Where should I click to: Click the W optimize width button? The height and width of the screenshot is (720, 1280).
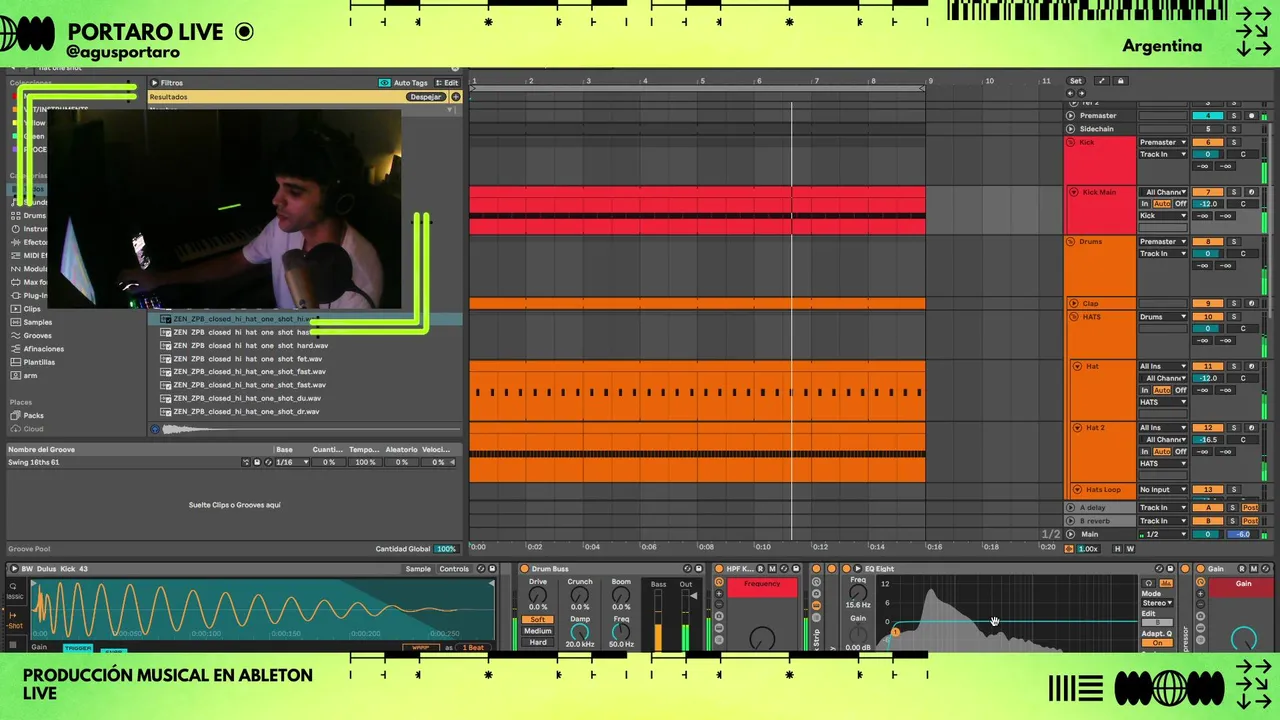[1131, 549]
